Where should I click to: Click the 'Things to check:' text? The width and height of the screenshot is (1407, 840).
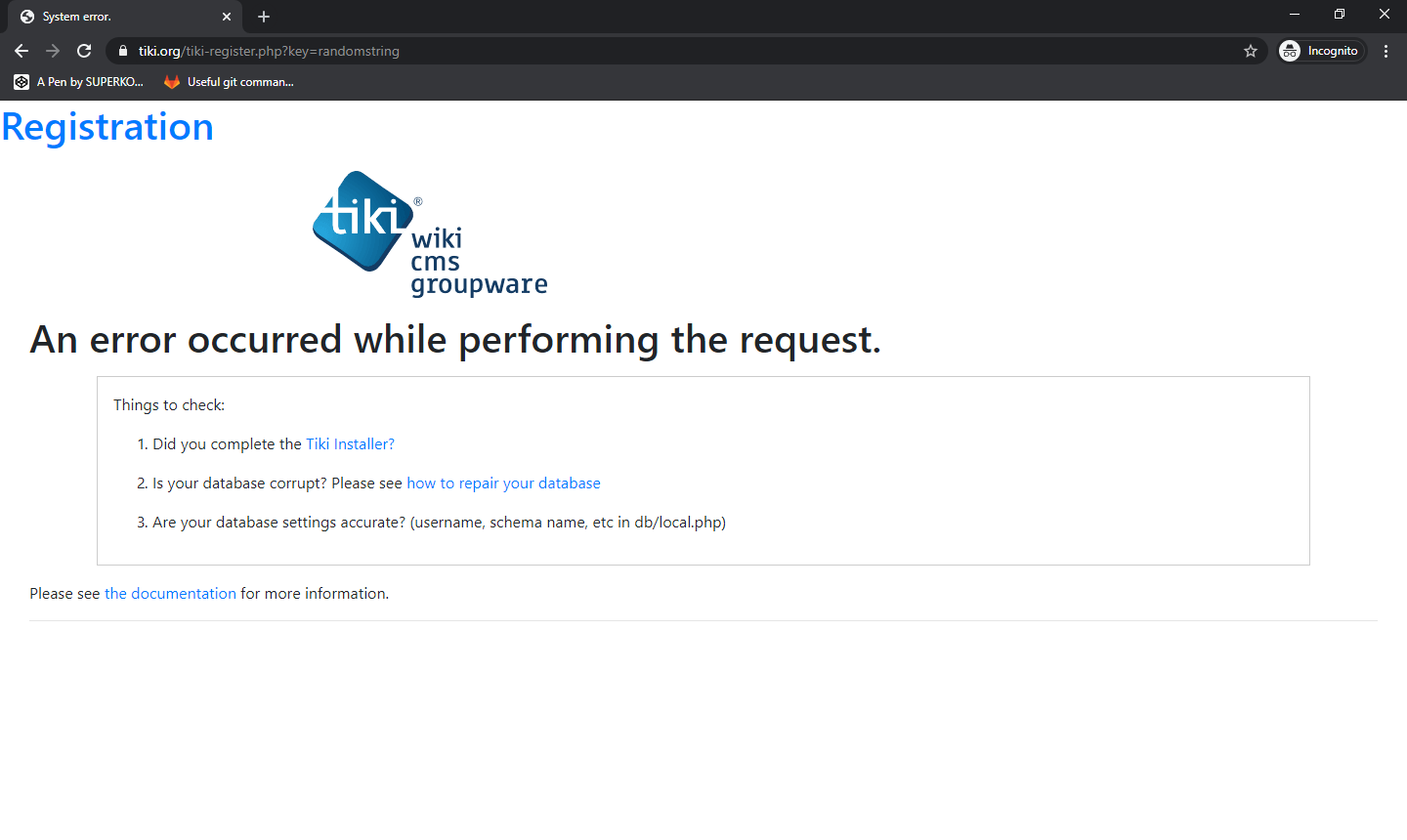tap(169, 404)
